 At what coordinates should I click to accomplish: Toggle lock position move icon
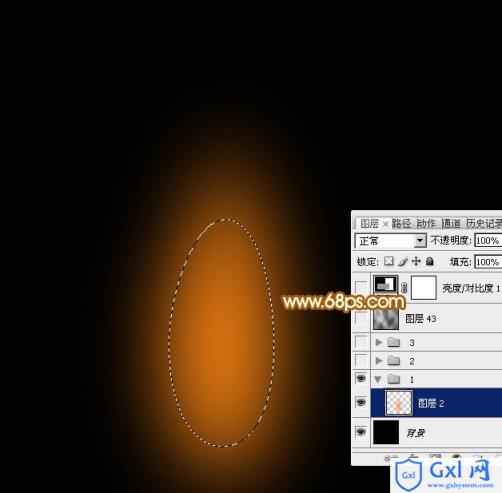416,261
